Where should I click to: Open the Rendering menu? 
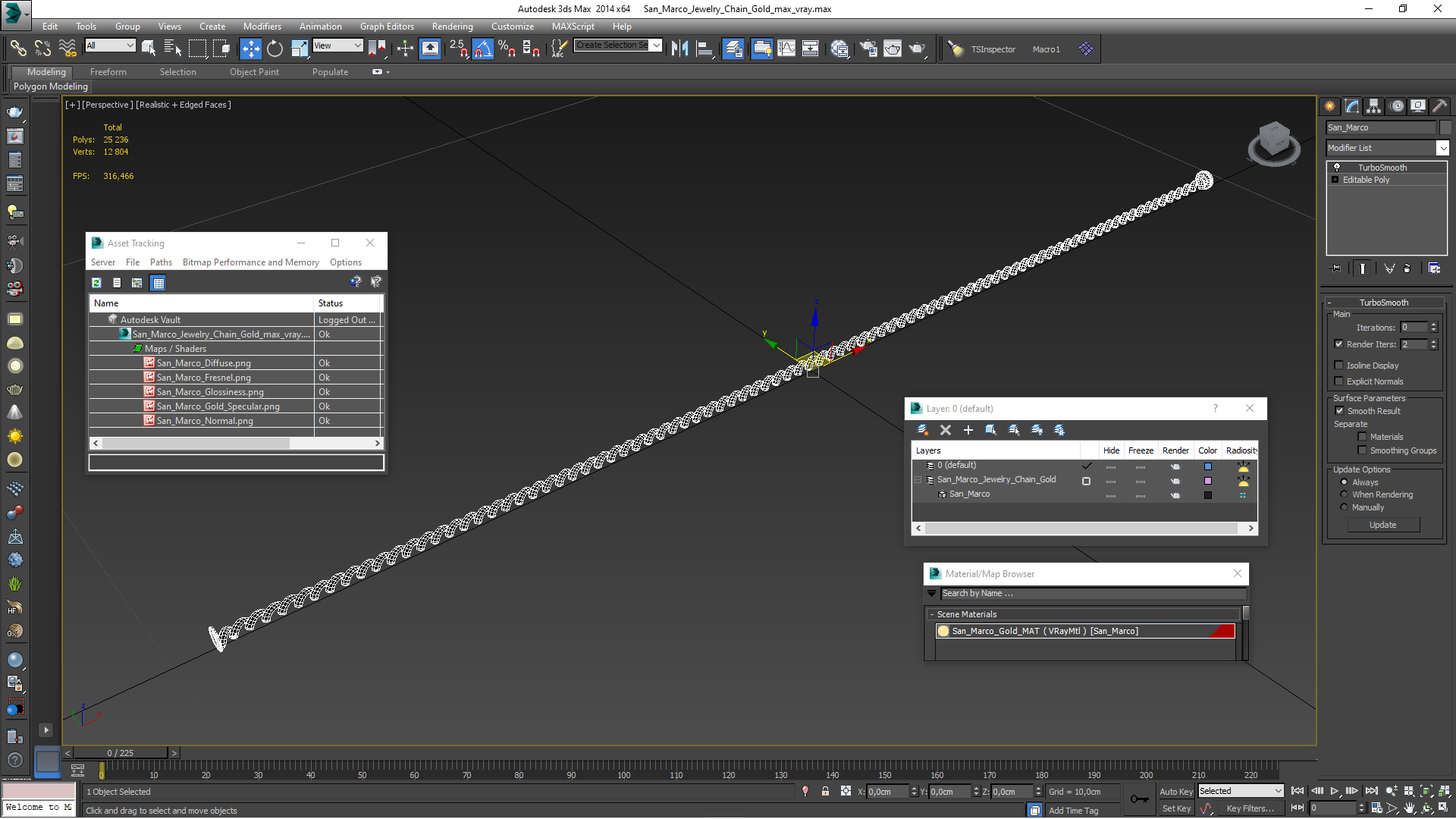pos(453,27)
